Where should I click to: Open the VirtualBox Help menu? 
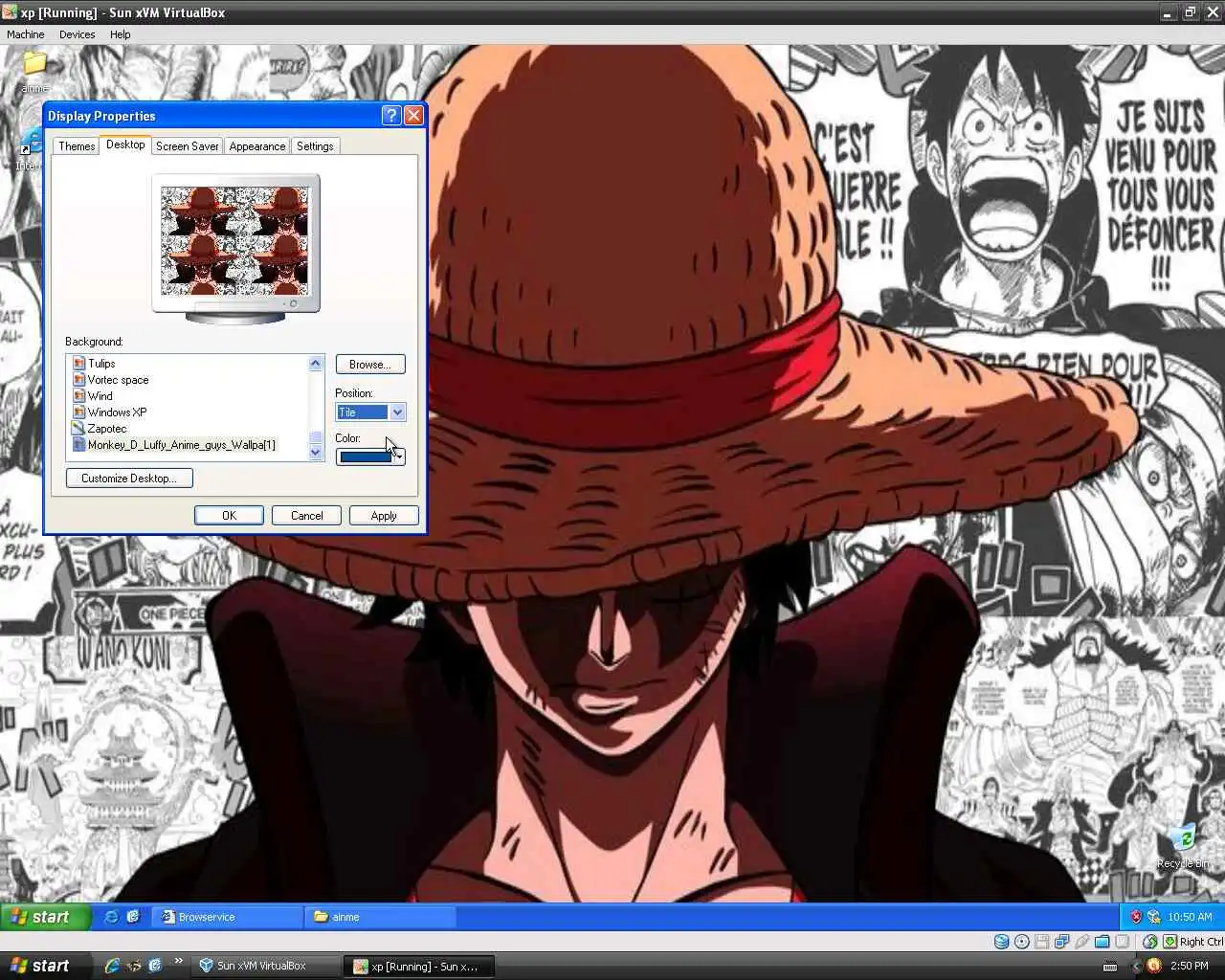(x=120, y=34)
